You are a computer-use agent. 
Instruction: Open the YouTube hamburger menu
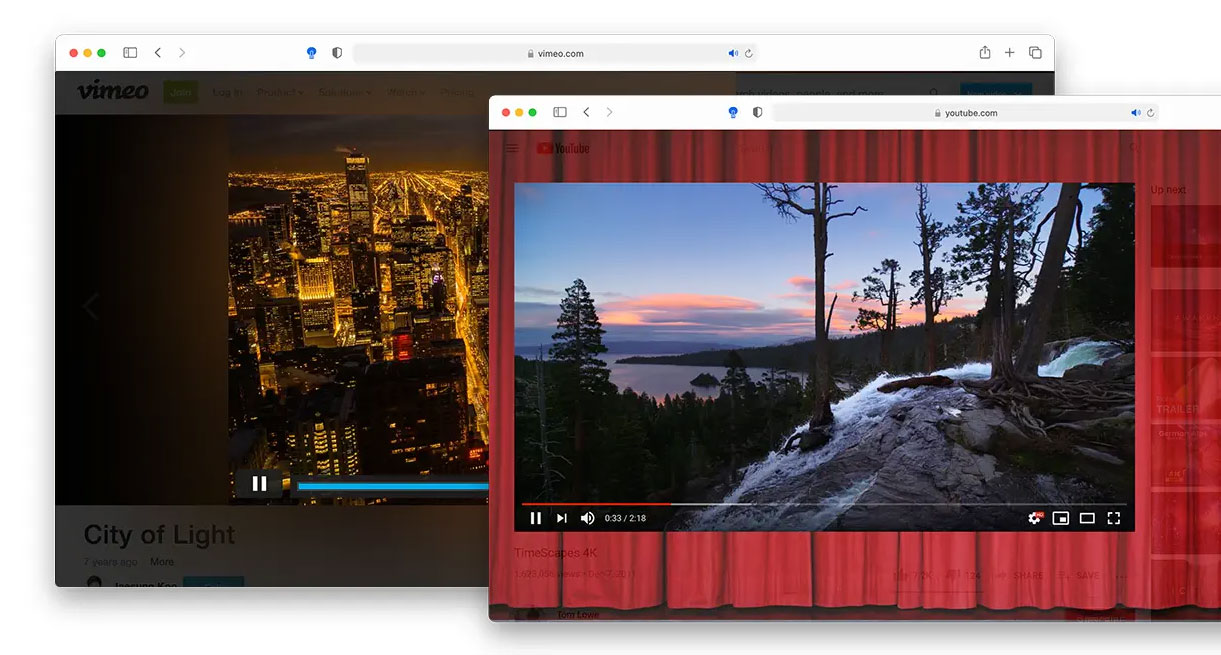511,147
